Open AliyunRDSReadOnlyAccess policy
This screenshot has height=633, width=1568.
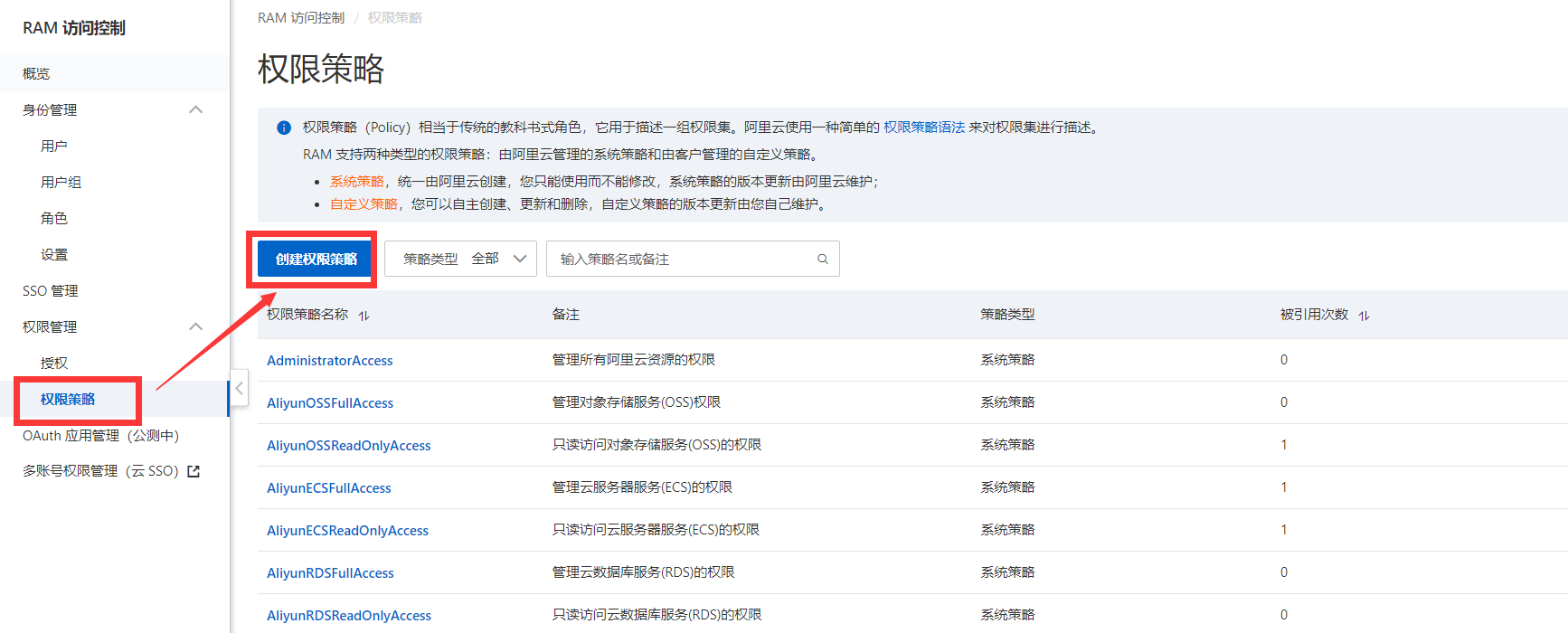pos(349,615)
